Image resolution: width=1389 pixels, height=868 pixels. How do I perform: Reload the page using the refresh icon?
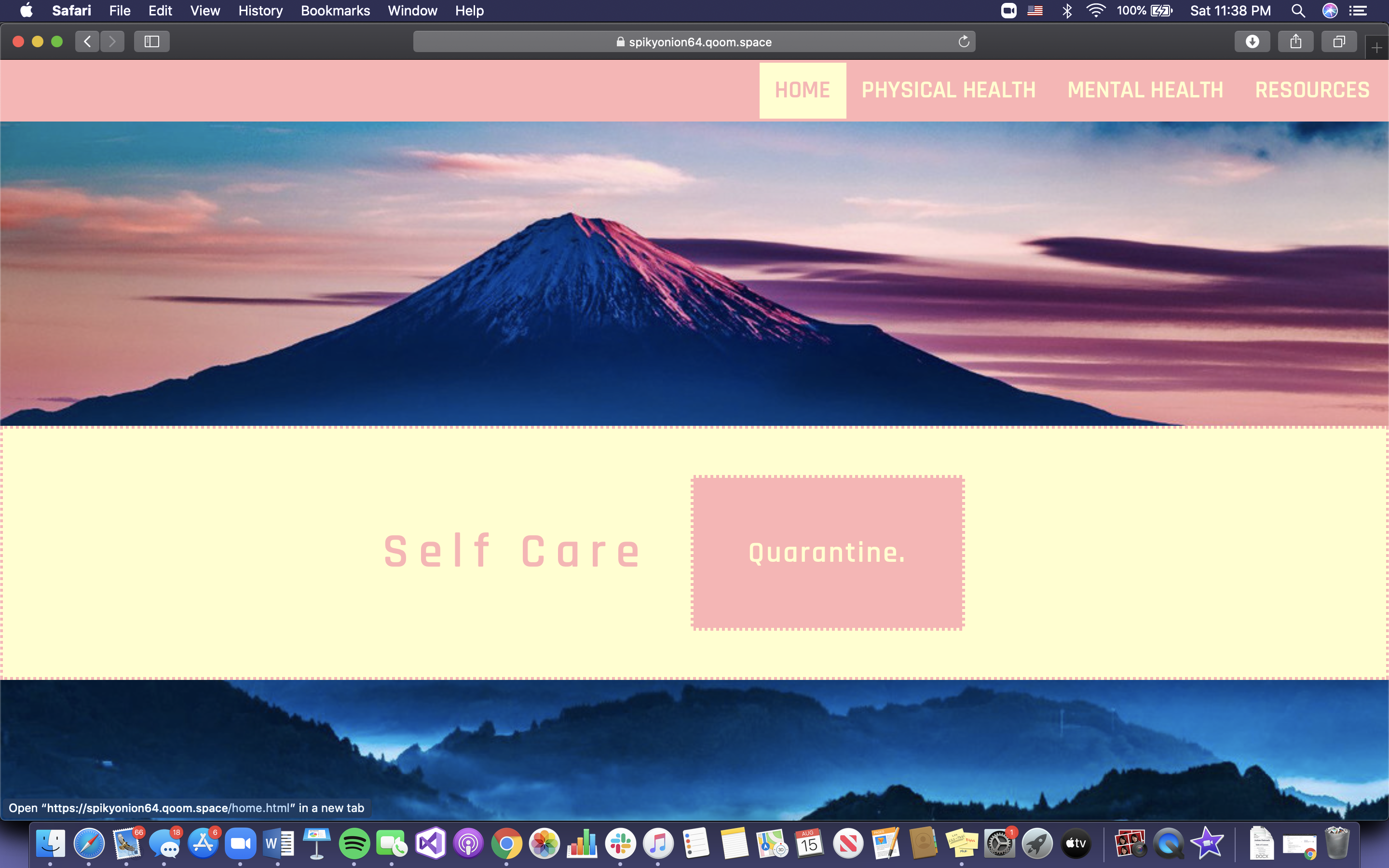tap(964, 41)
